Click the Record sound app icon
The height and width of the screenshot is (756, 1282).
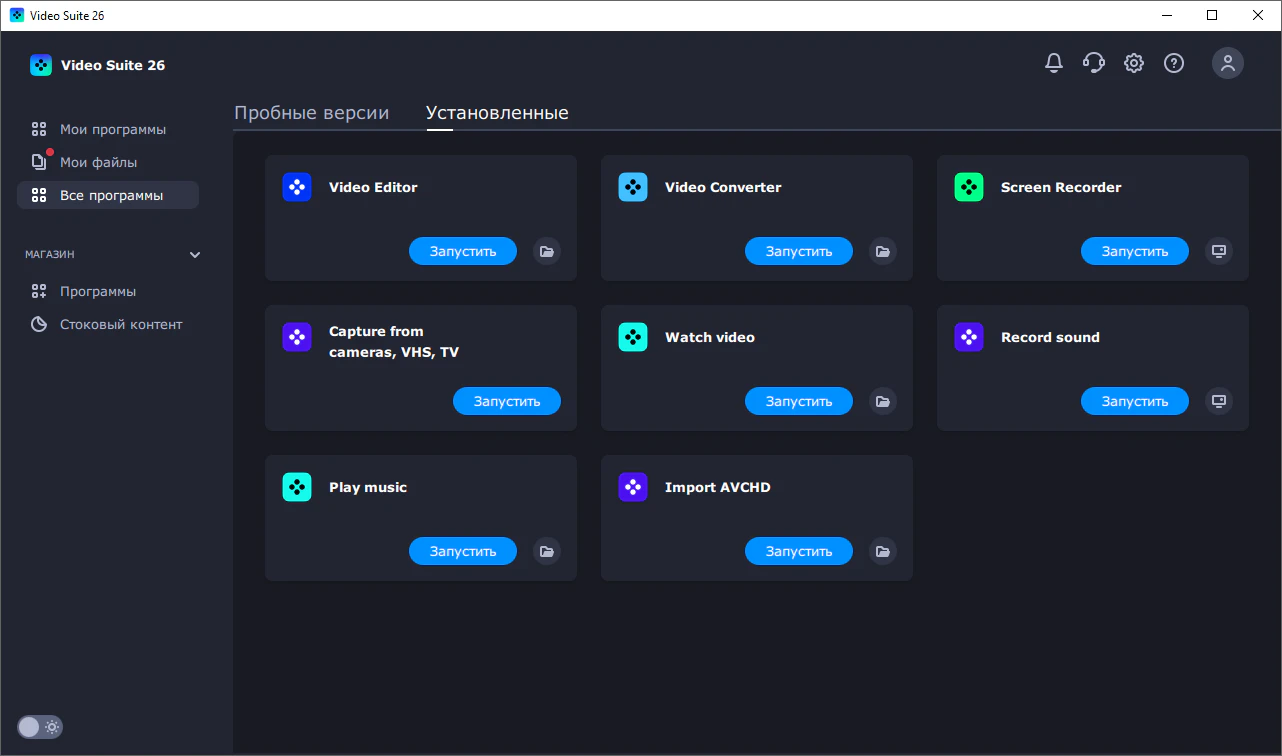click(969, 337)
